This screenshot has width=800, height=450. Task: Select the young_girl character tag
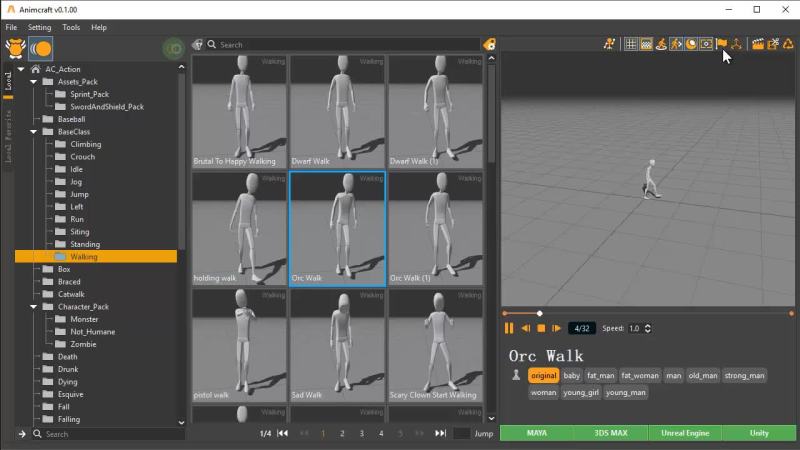point(581,392)
